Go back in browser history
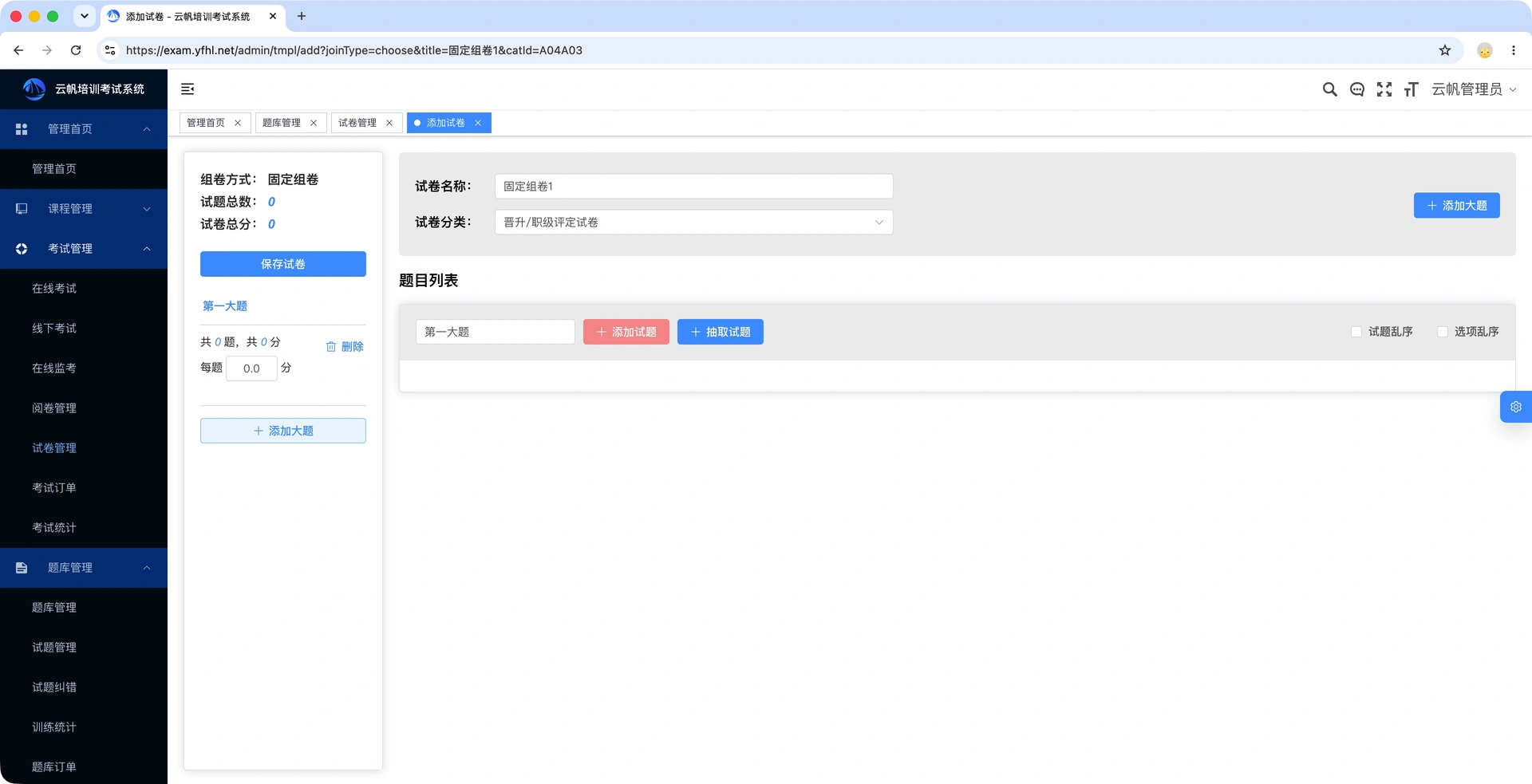1532x784 pixels. (x=18, y=50)
